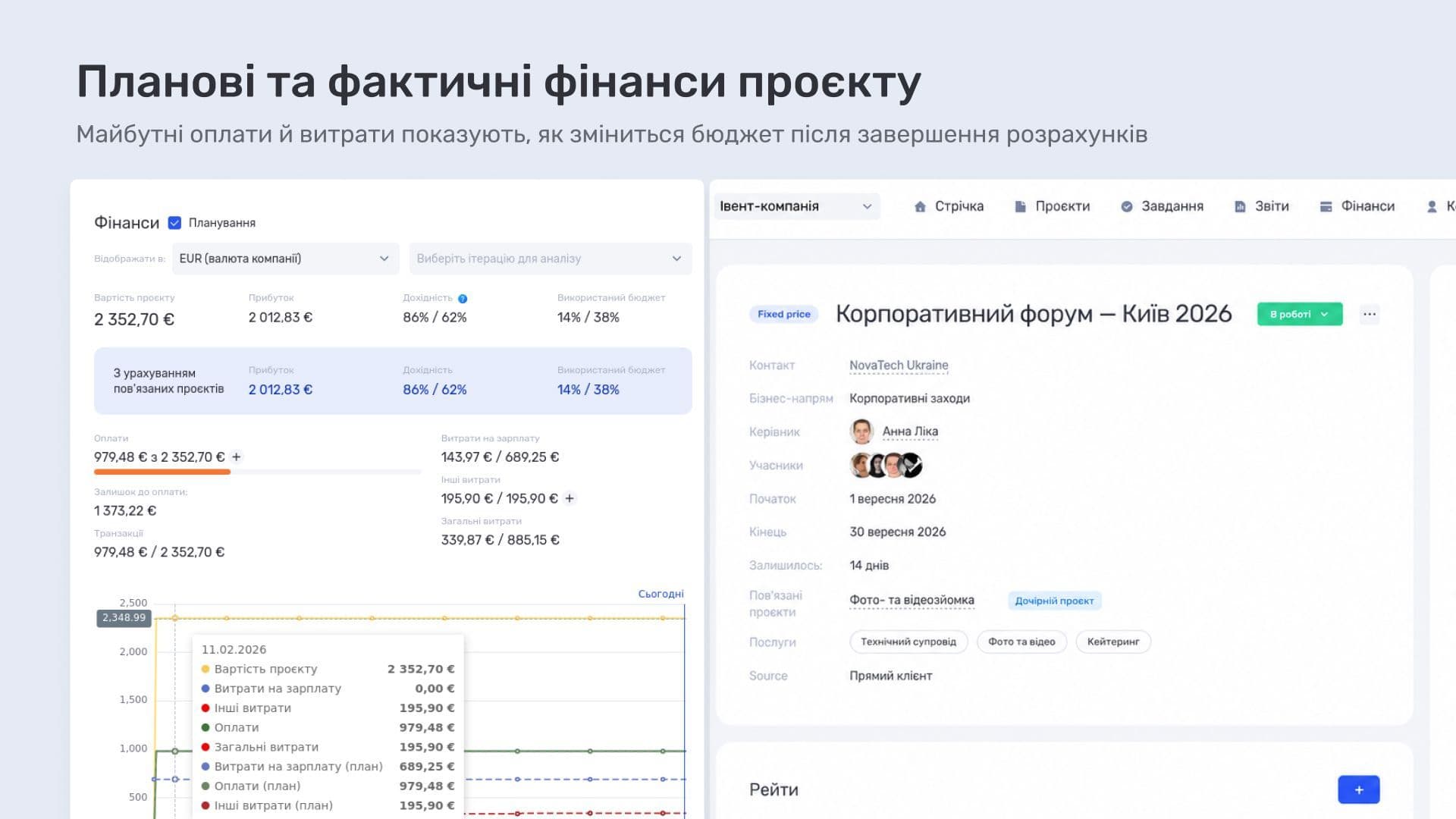Open iteration analysis dropdown
This screenshot has width=1456, height=819.
[x=550, y=259]
